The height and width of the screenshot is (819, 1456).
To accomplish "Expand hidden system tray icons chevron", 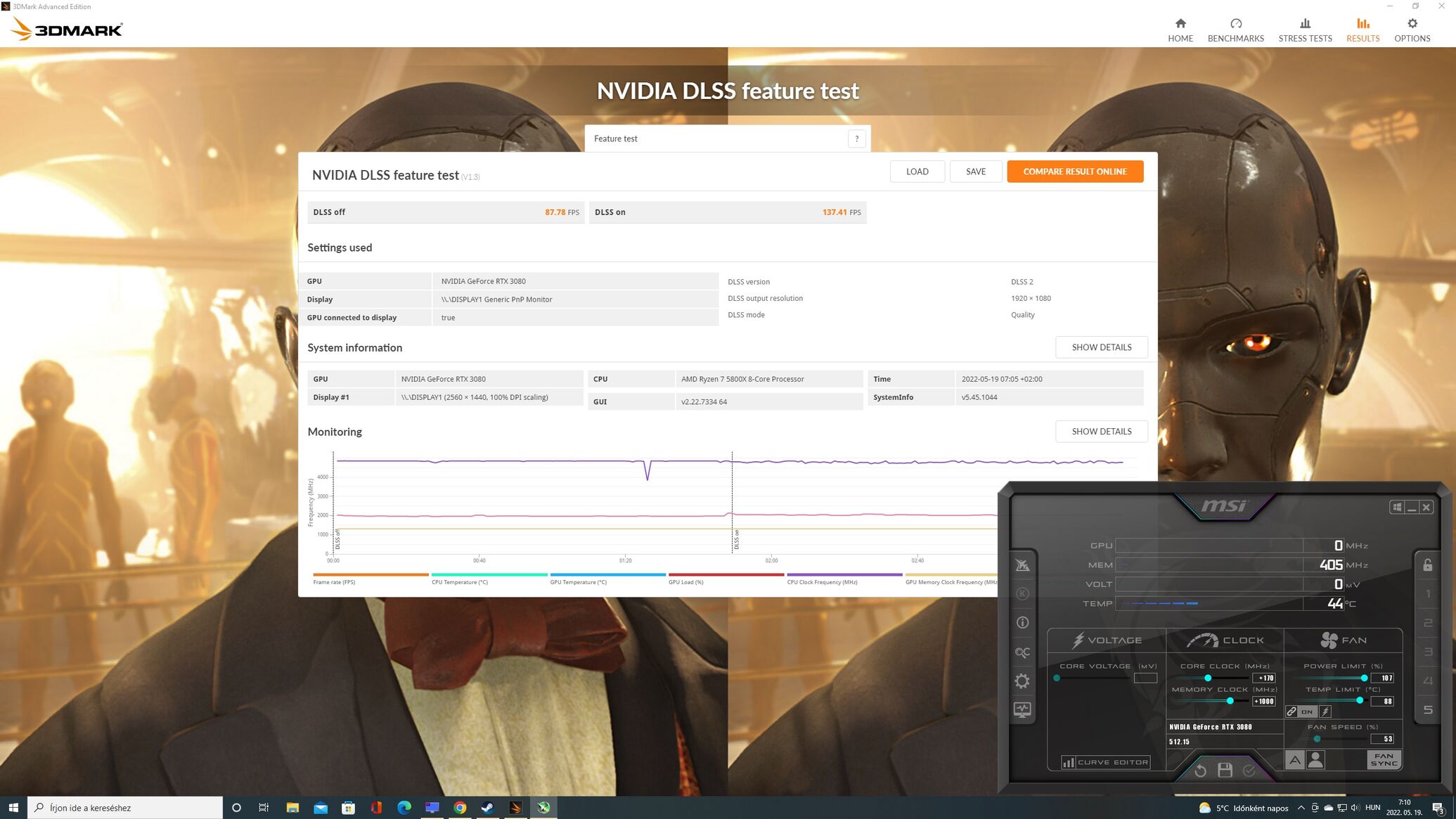I will [x=1301, y=808].
